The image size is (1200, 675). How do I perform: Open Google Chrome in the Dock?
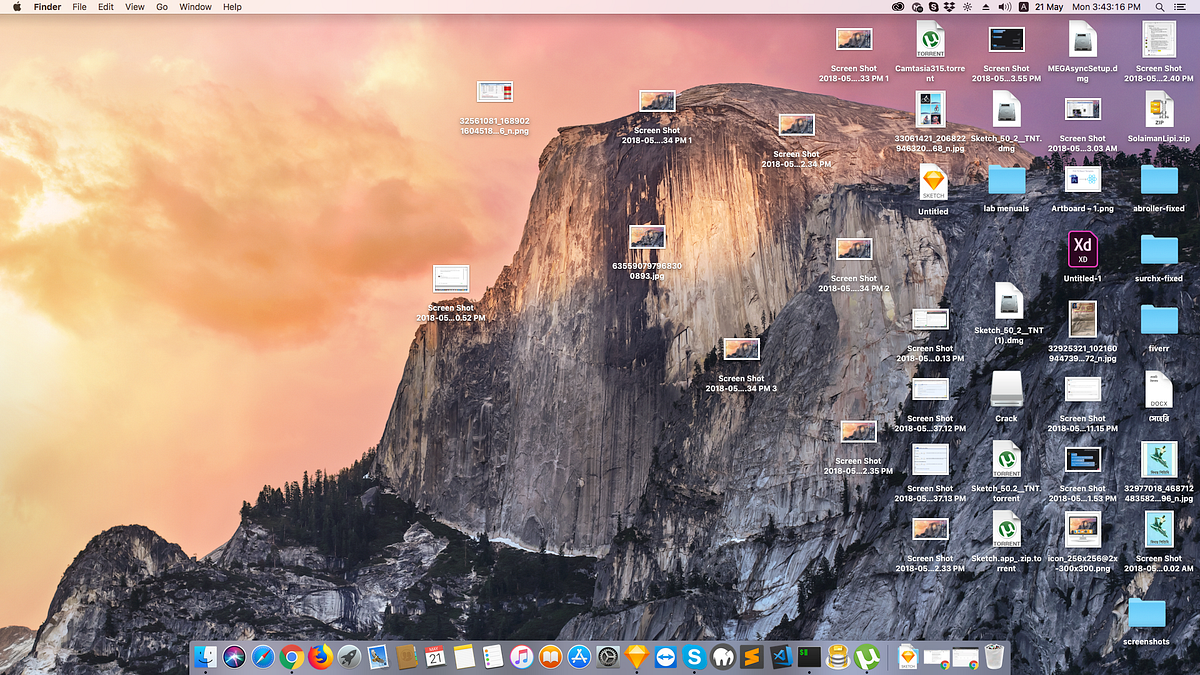coord(292,657)
